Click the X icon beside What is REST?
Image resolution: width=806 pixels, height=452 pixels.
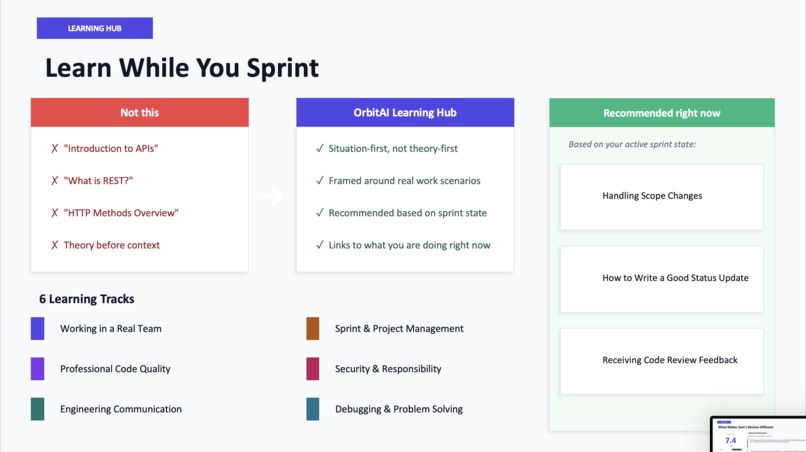(x=54, y=181)
